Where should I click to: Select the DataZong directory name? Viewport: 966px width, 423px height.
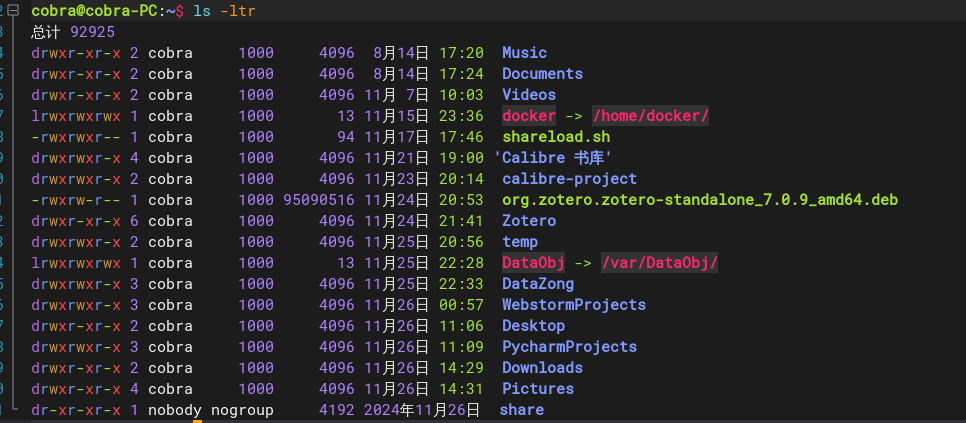point(538,284)
